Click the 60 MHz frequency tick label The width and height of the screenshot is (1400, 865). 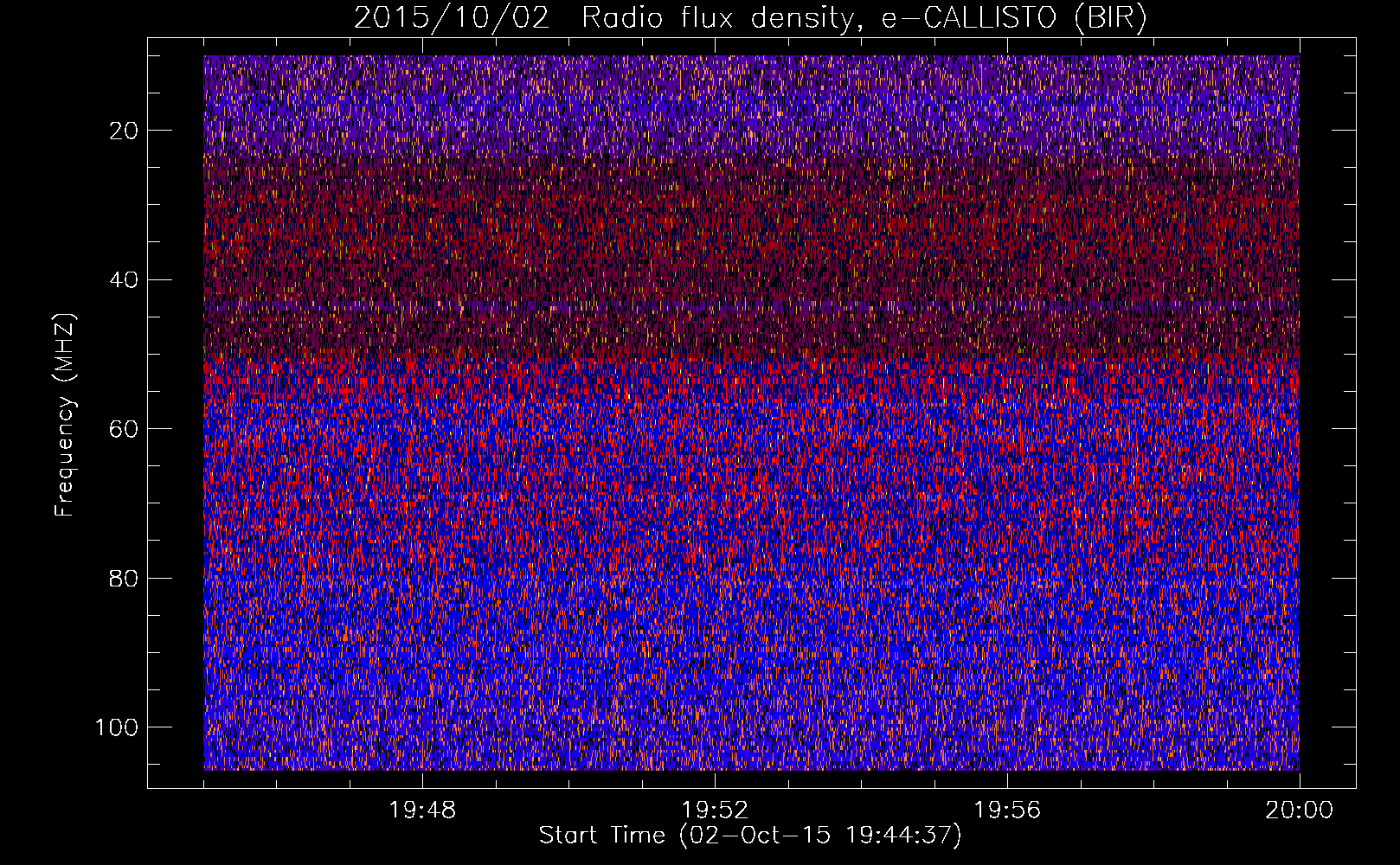coord(125,429)
